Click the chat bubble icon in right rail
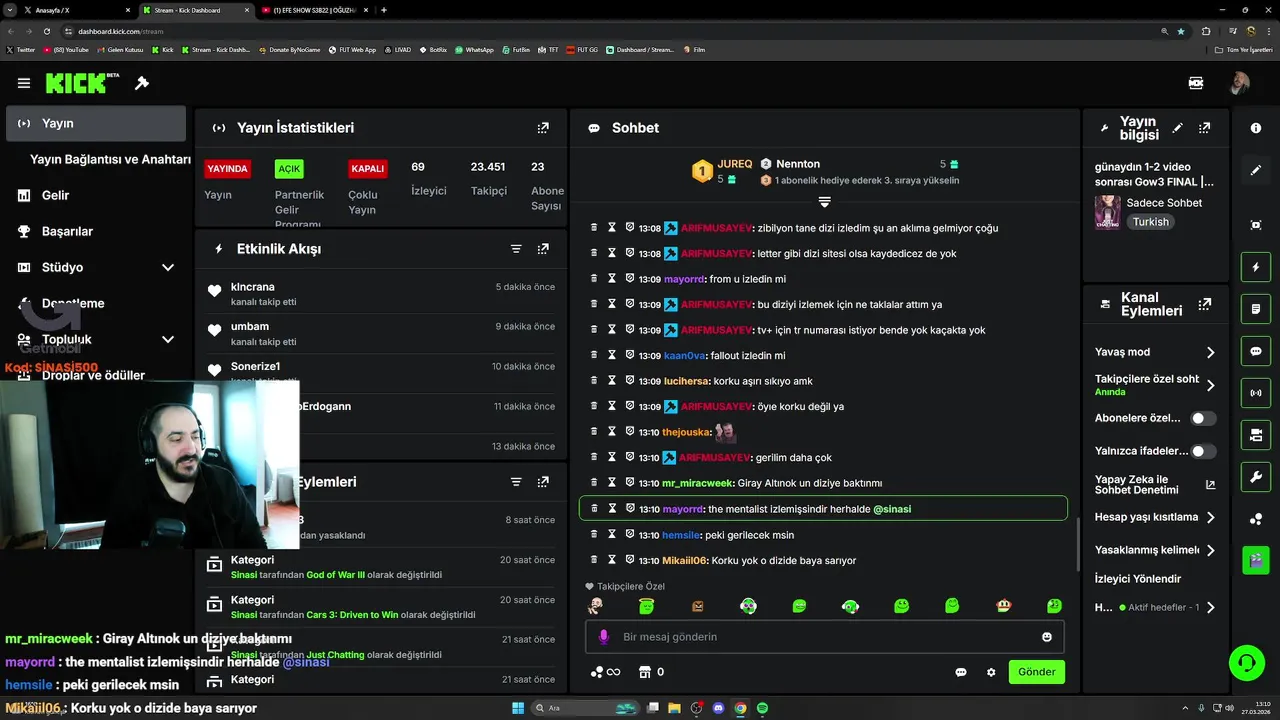This screenshot has width=1280, height=720. coord(1256,352)
